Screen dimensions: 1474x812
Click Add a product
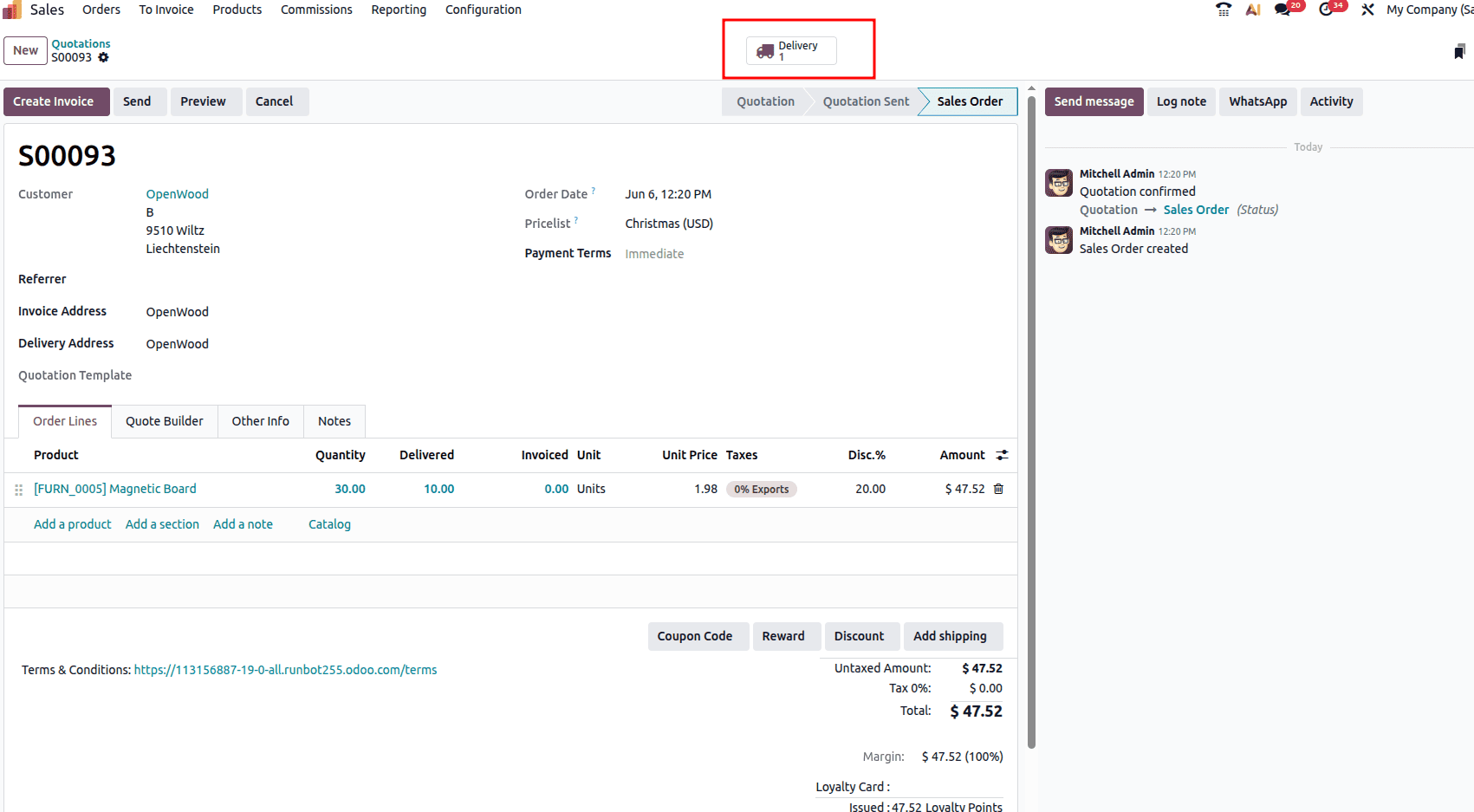[x=73, y=524]
